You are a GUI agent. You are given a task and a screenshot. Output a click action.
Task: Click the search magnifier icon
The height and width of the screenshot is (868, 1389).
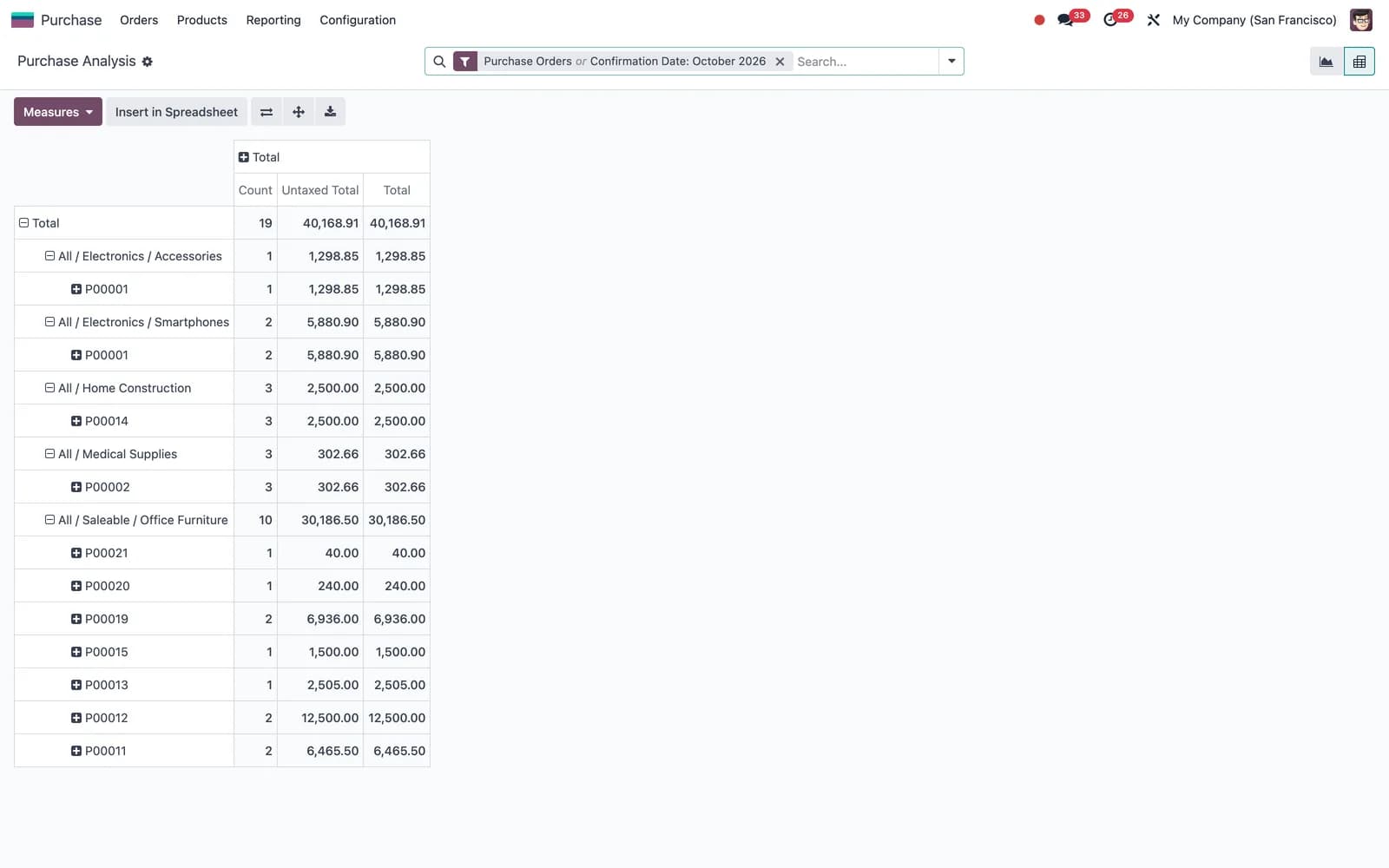pyautogui.click(x=439, y=62)
